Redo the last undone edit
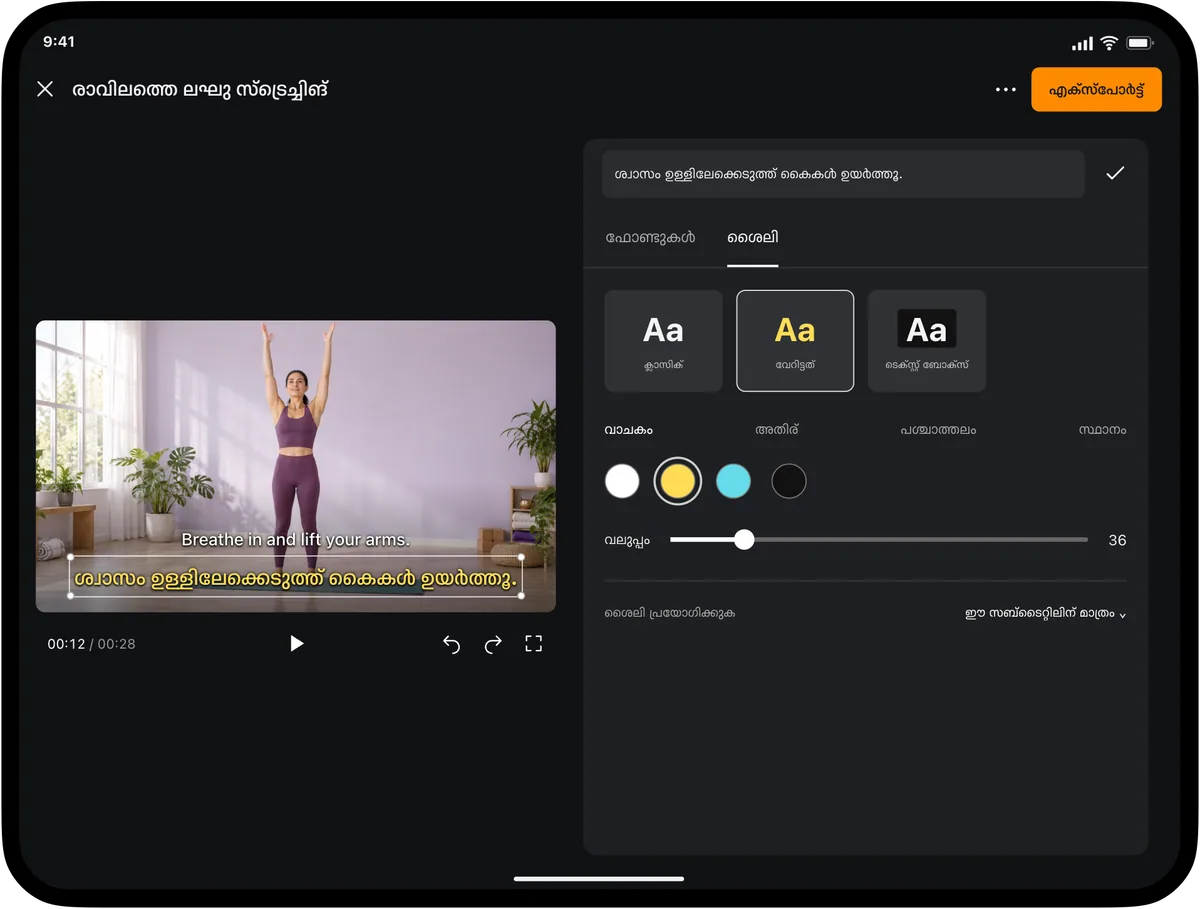 [493, 645]
